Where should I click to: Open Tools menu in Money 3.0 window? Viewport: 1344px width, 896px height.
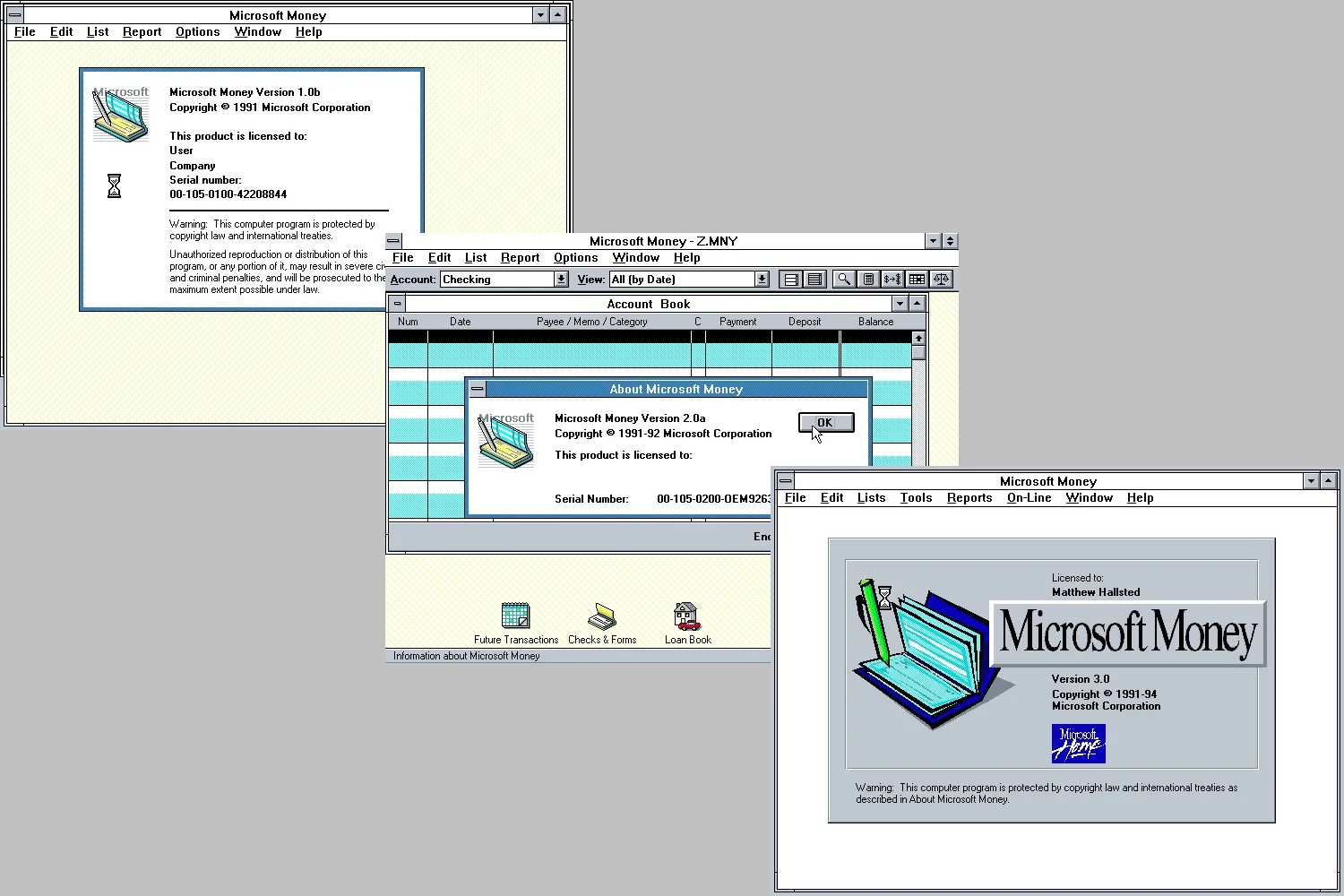click(x=917, y=497)
